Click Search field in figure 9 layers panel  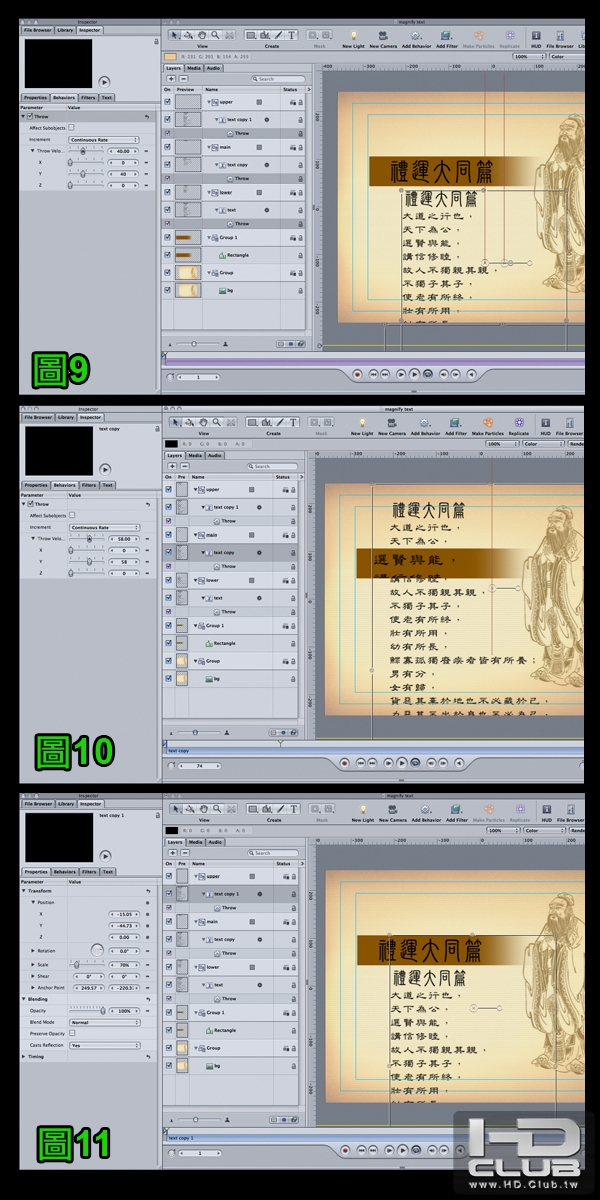point(278,78)
